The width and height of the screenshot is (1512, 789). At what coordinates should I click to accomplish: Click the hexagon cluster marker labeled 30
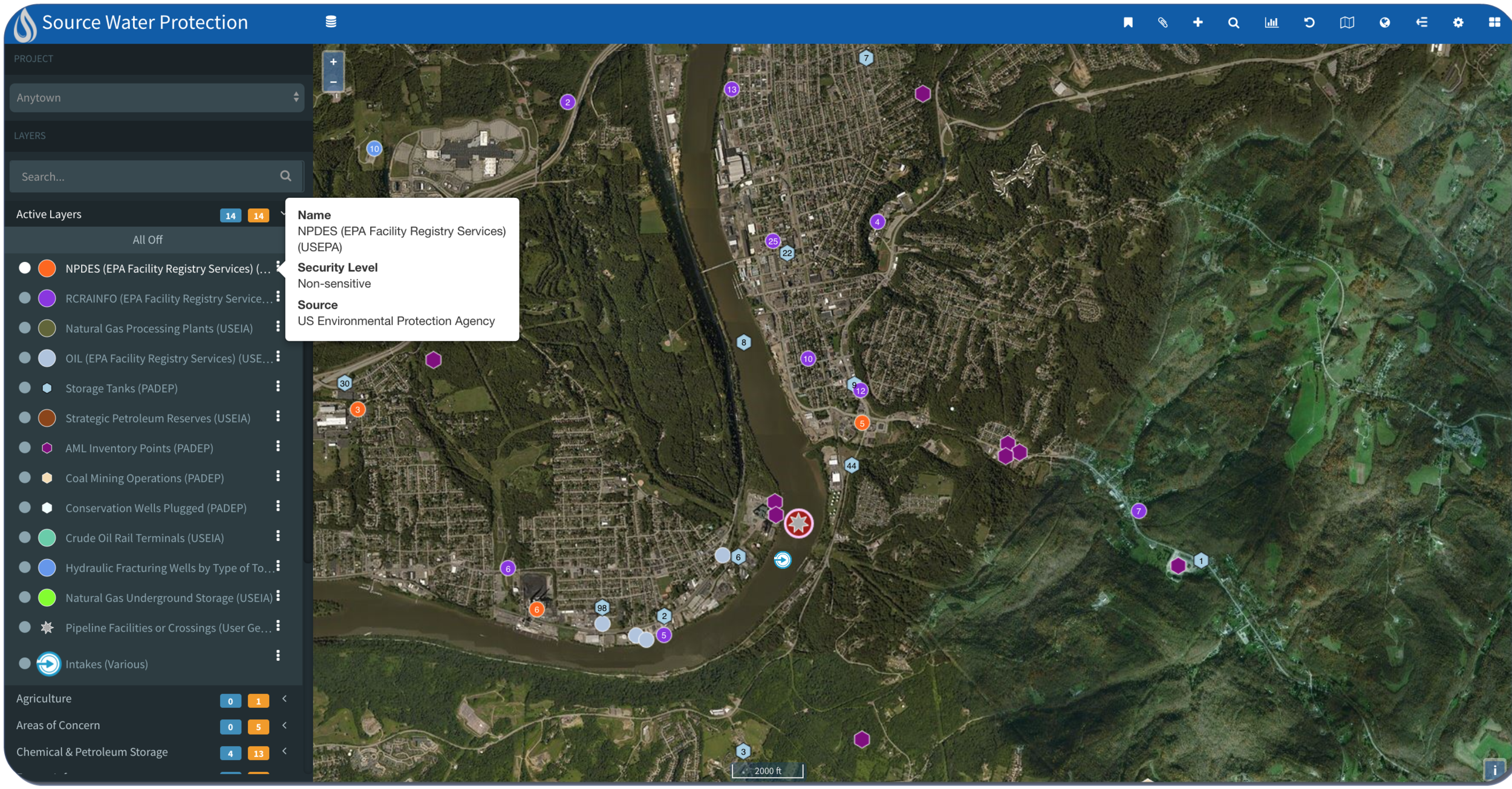(x=344, y=383)
